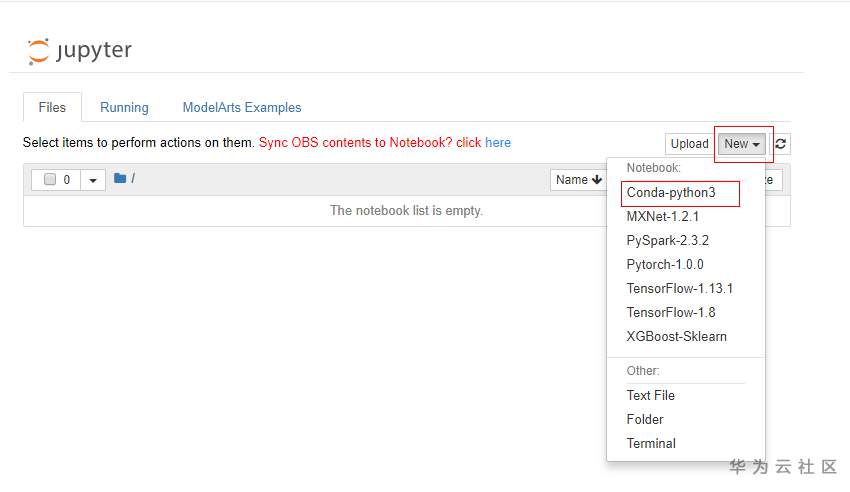Click the 'here' sync link
The width and height of the screenshot is (850, 492).
point(498,143)
